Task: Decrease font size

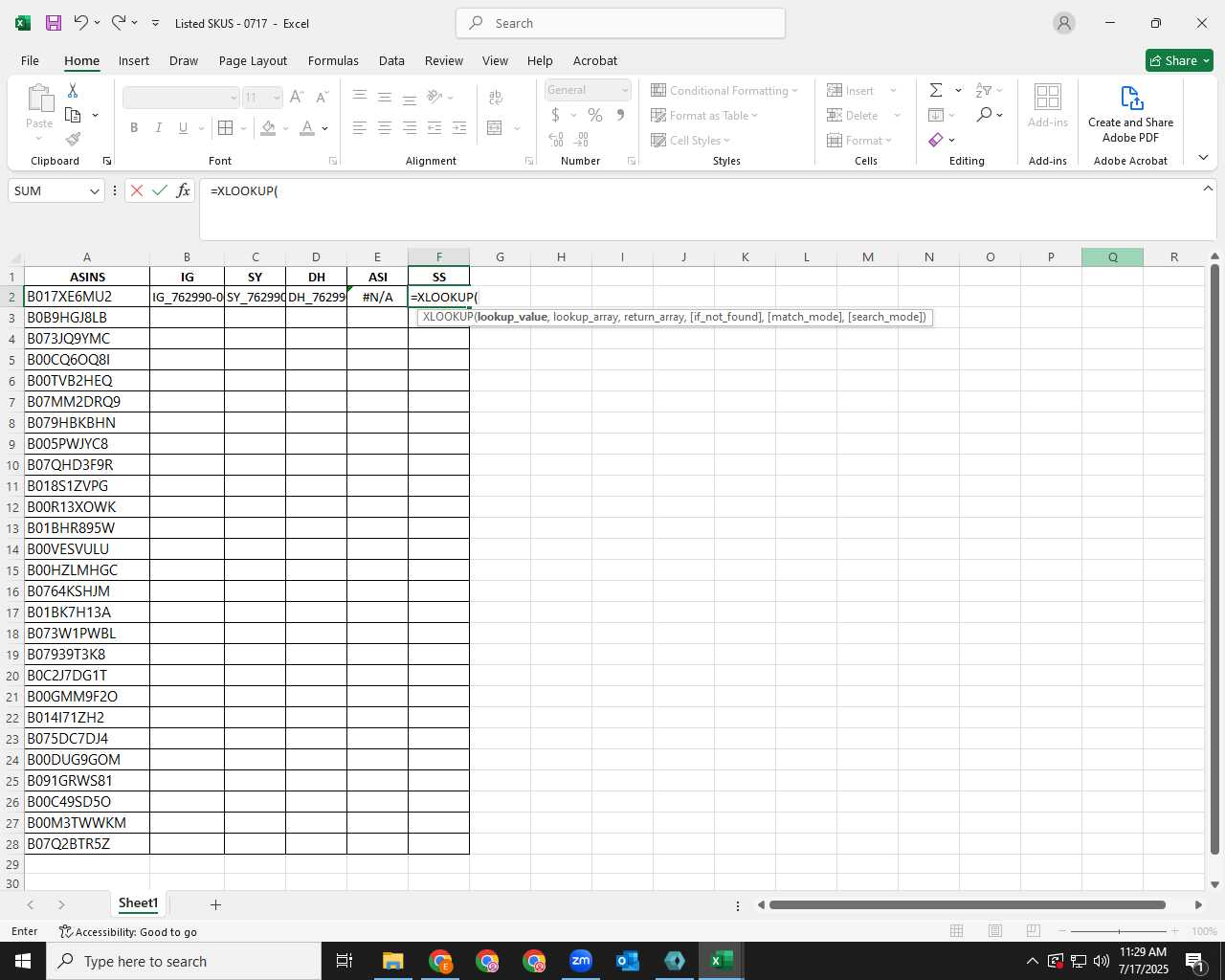Action: (322, 97)
